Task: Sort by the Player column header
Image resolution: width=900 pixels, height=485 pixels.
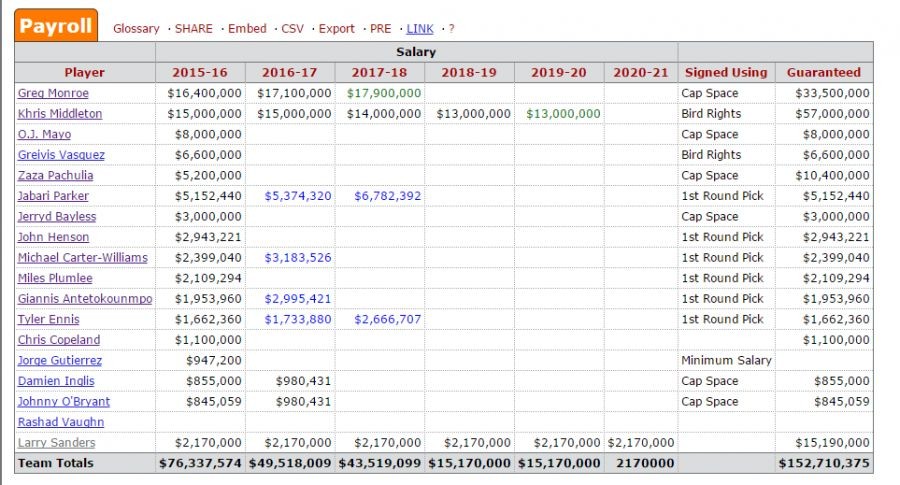Action: click(85, 72)
